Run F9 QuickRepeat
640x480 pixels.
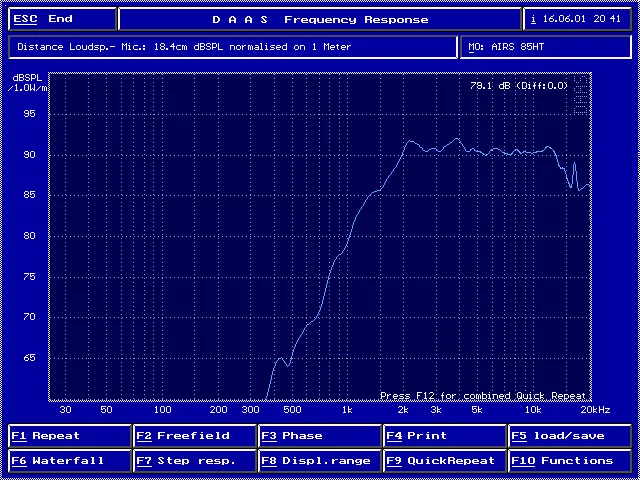pyautogui.click(x=445, y=461)
